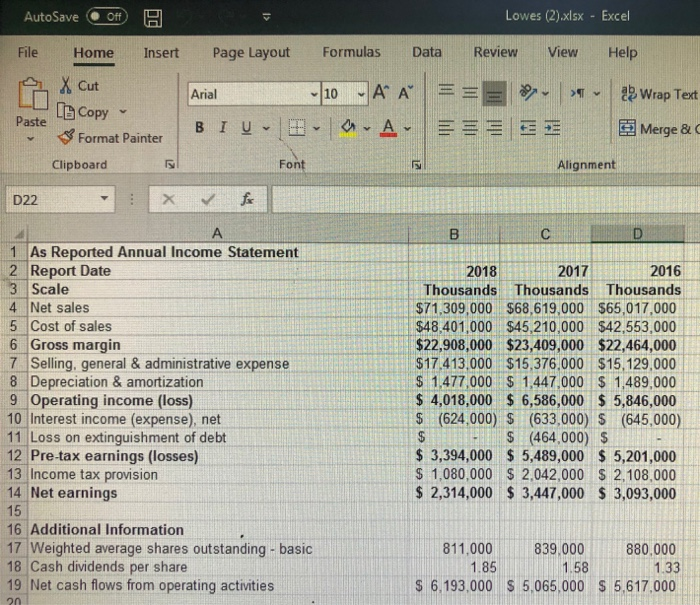Select row 9 header
Image resolution: width=700 pixels, height=605 pixels.
click(14, 400)
